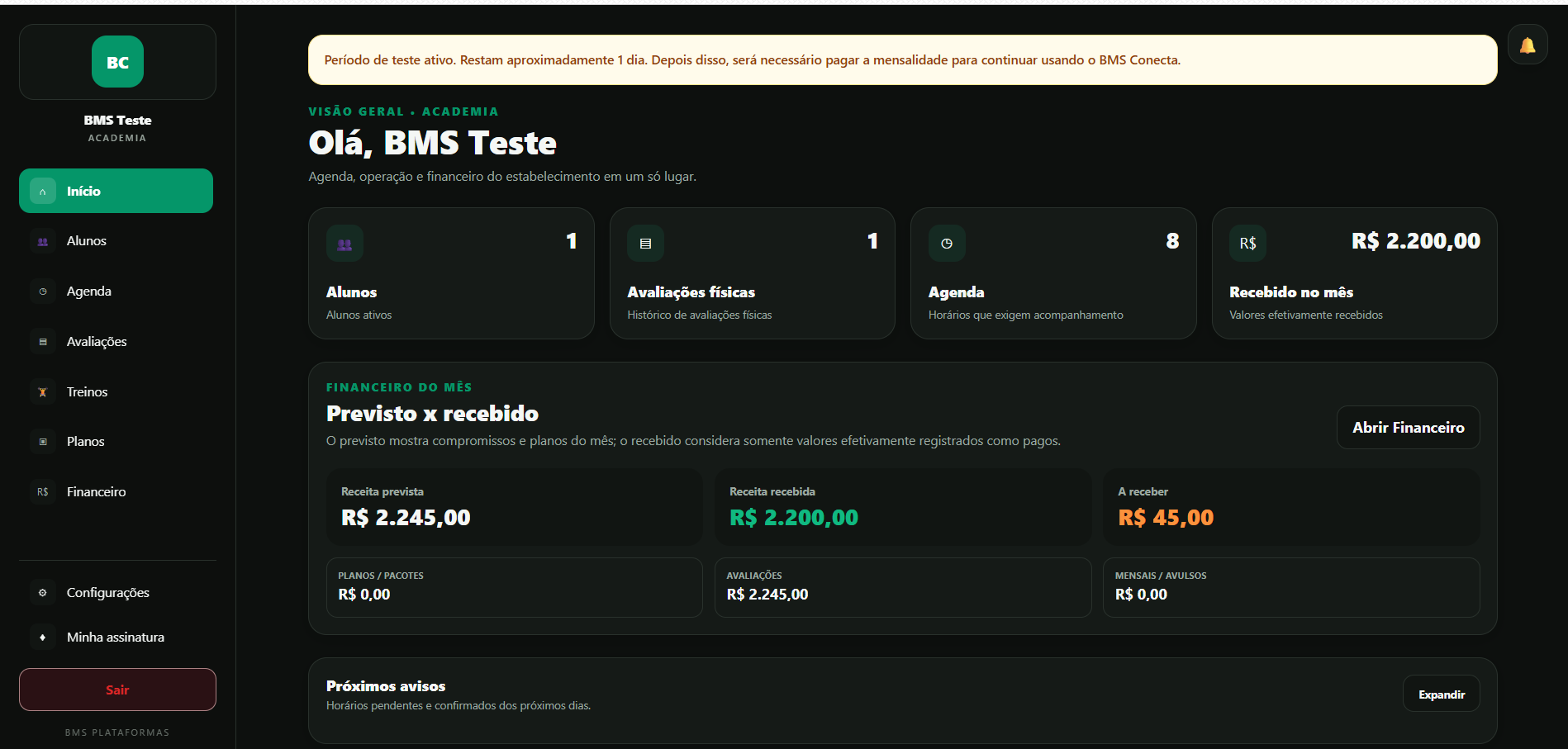Click the Avaliações R$ 2.245,00 box

point(903,587)
